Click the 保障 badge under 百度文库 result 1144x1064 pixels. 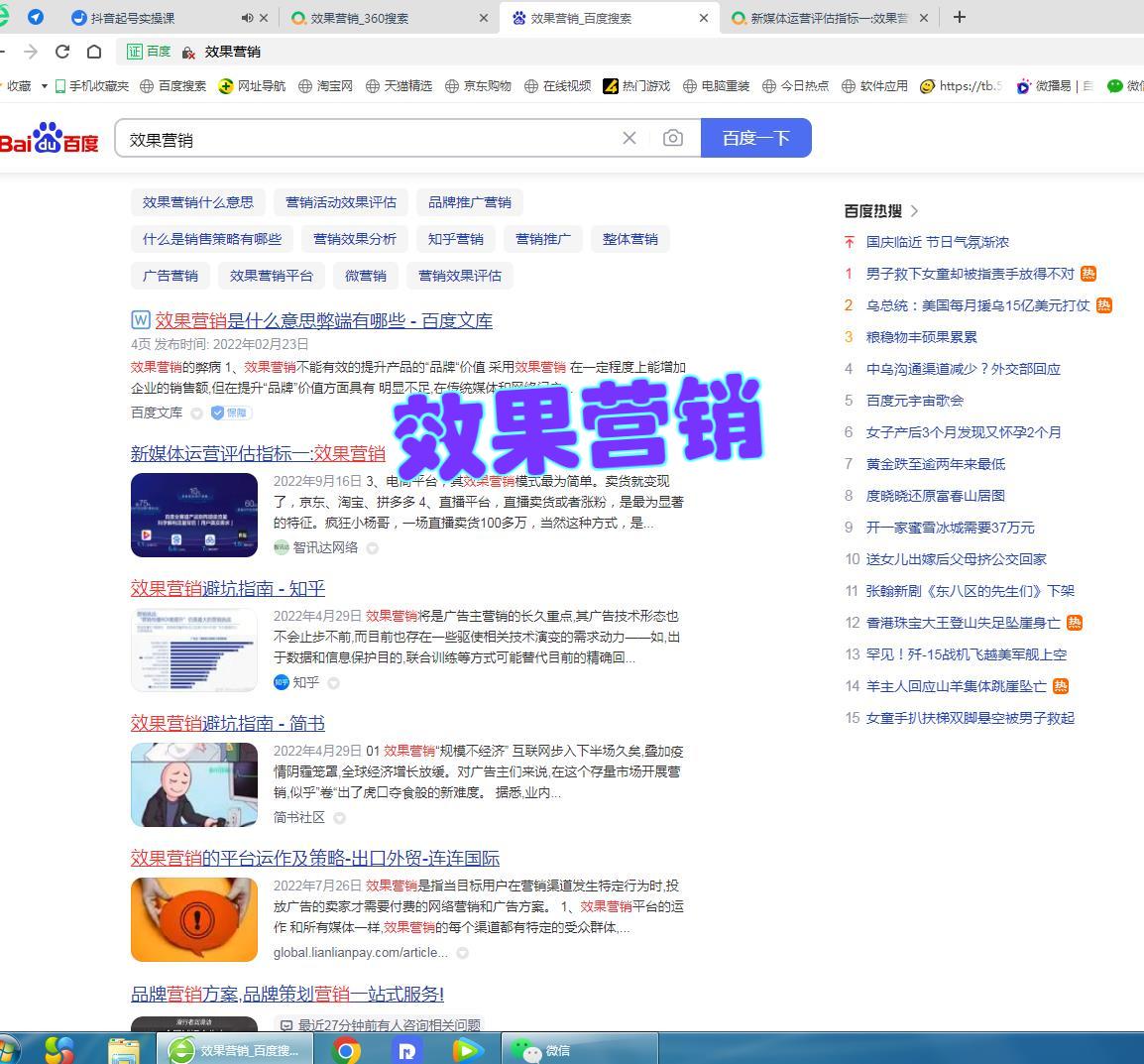[231, 414]
